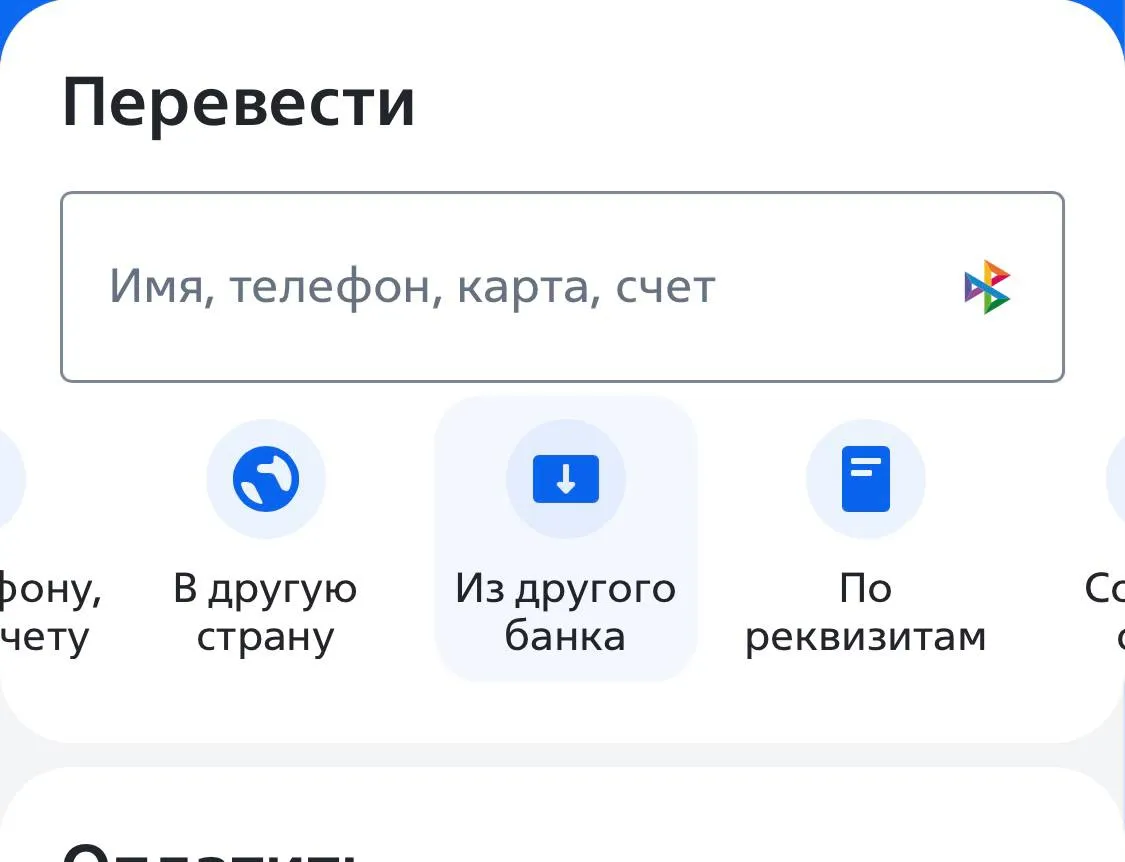Click the "Перевести" section heading

point(238,103)
